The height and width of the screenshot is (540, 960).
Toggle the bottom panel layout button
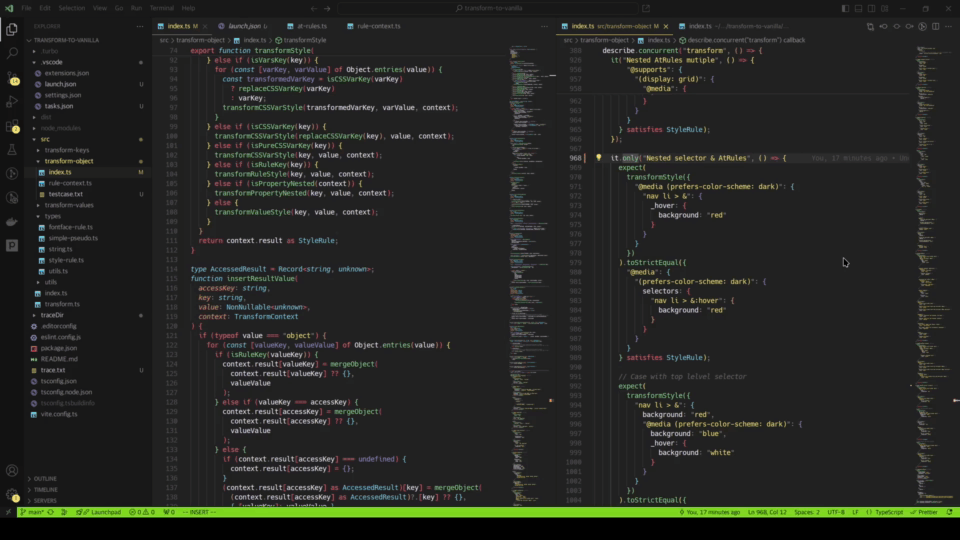(x=858, y=9)
